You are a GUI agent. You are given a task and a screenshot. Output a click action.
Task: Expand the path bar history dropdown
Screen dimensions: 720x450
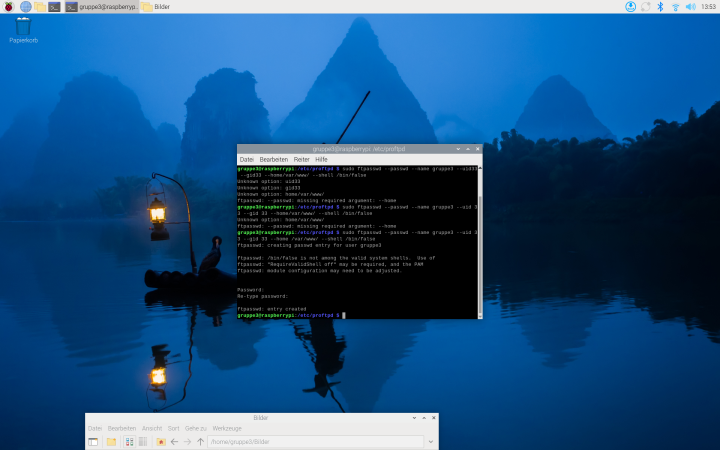[x=431, y=441]
